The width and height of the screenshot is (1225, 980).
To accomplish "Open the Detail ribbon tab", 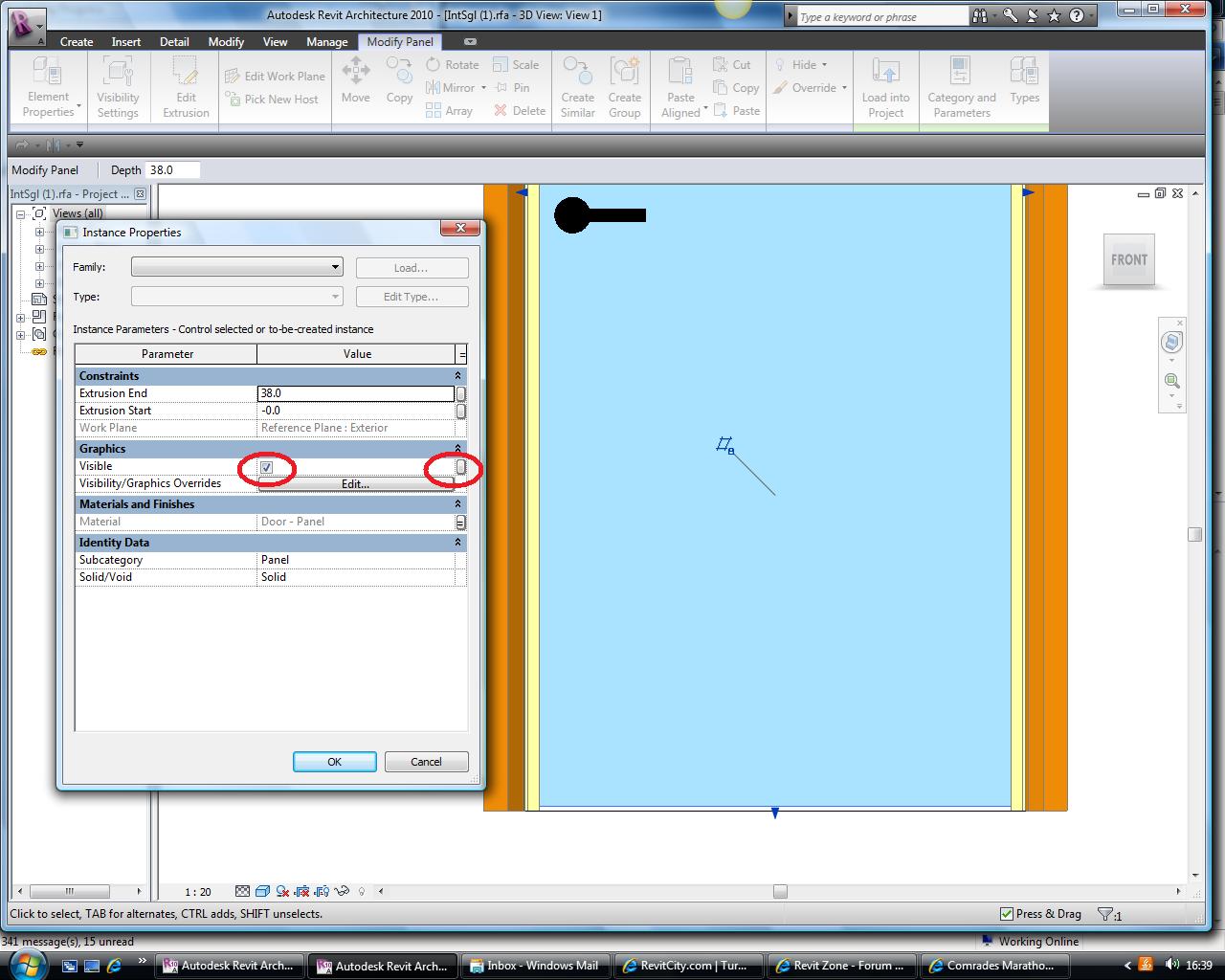I will pyautogui.click(x=174, y=42).
